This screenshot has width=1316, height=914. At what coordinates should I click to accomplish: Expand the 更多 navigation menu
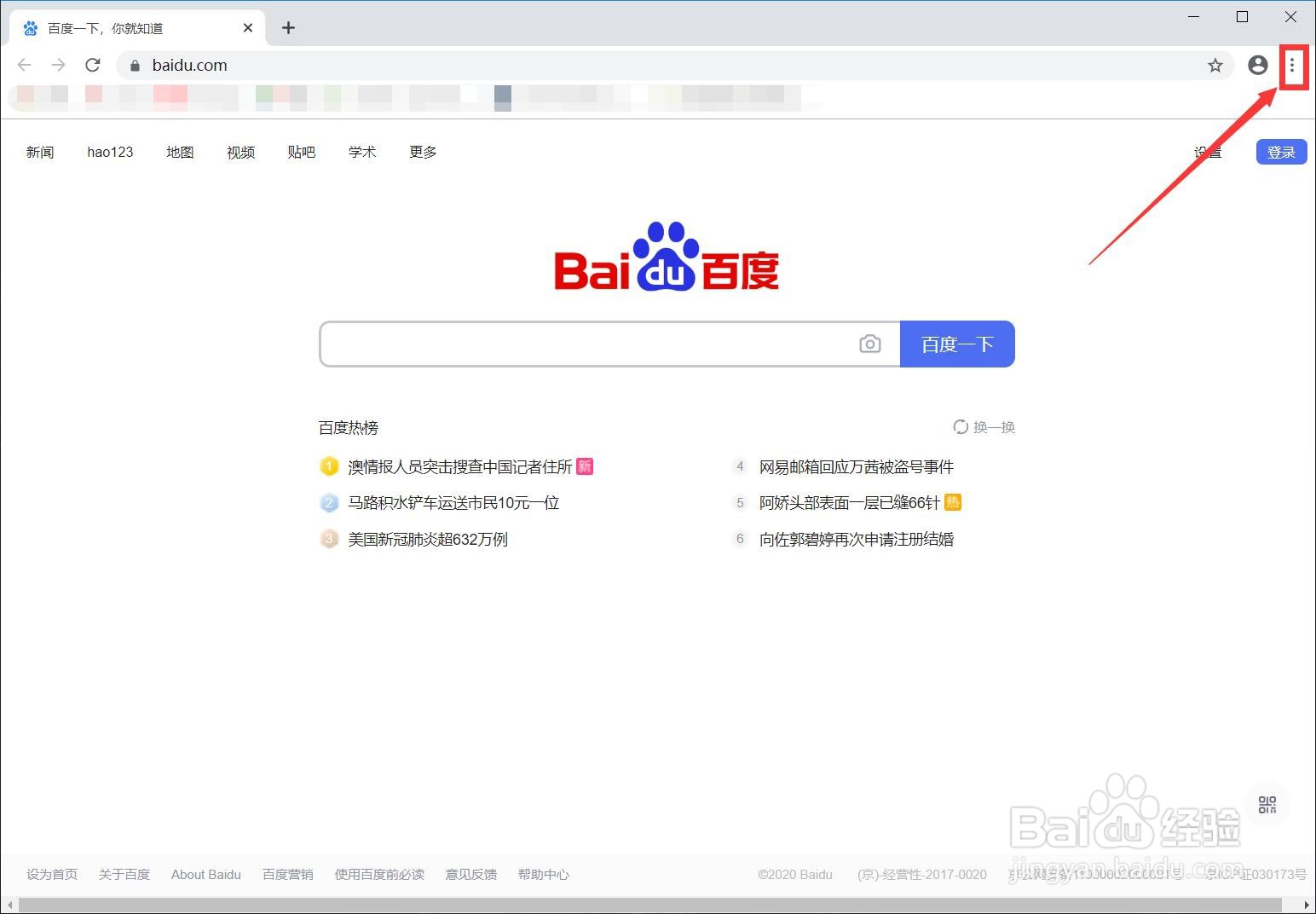(423, 152)
